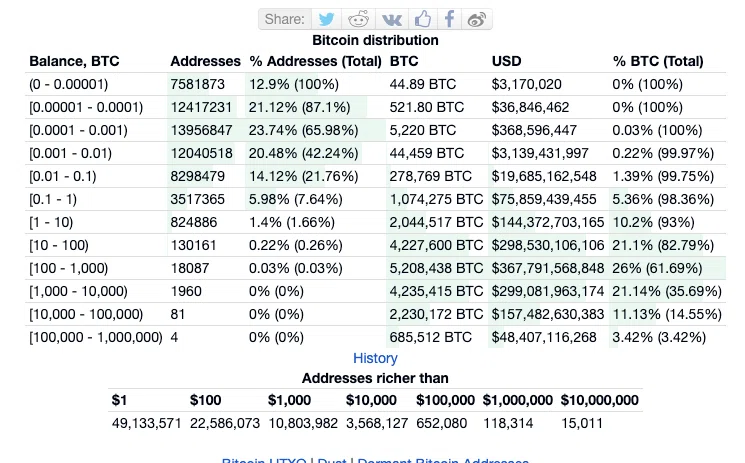Share on Weibo via the eye icon
The width and height of the screenshot is (745, 463).
[477, 19]
